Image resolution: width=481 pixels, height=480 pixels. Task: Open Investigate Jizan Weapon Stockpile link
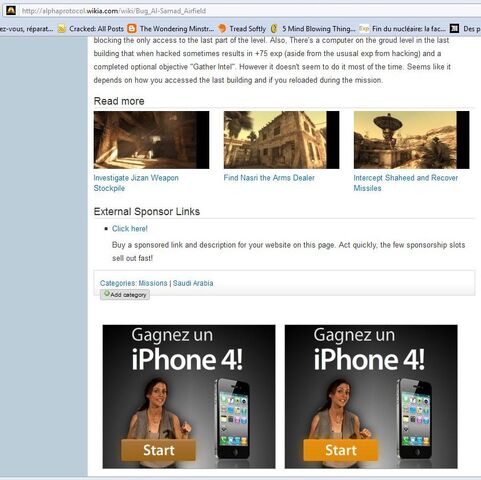point(136,183)
